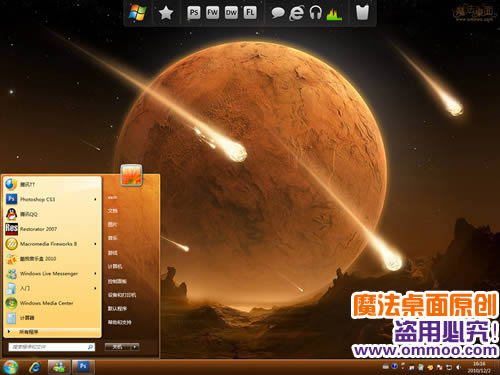Open the PS shortcut in top dock

point(194,13)
